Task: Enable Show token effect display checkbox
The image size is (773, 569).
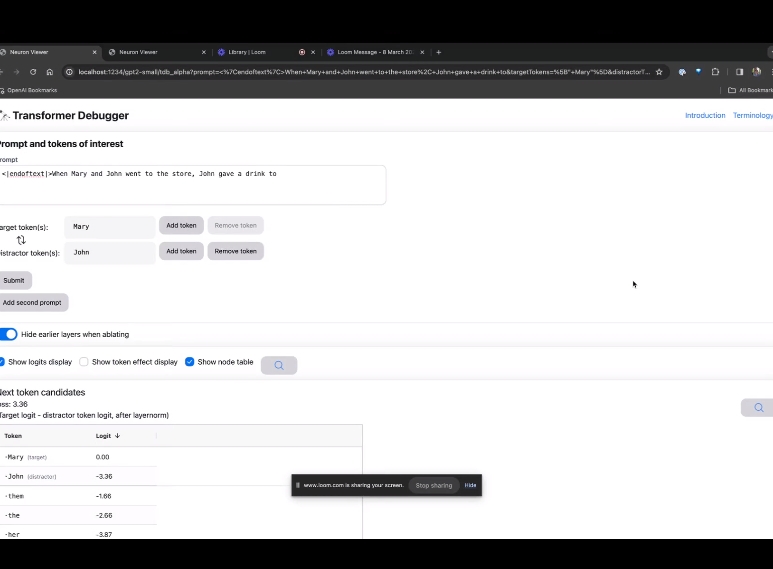Action: pyautogui.click(x=84, y=362)
